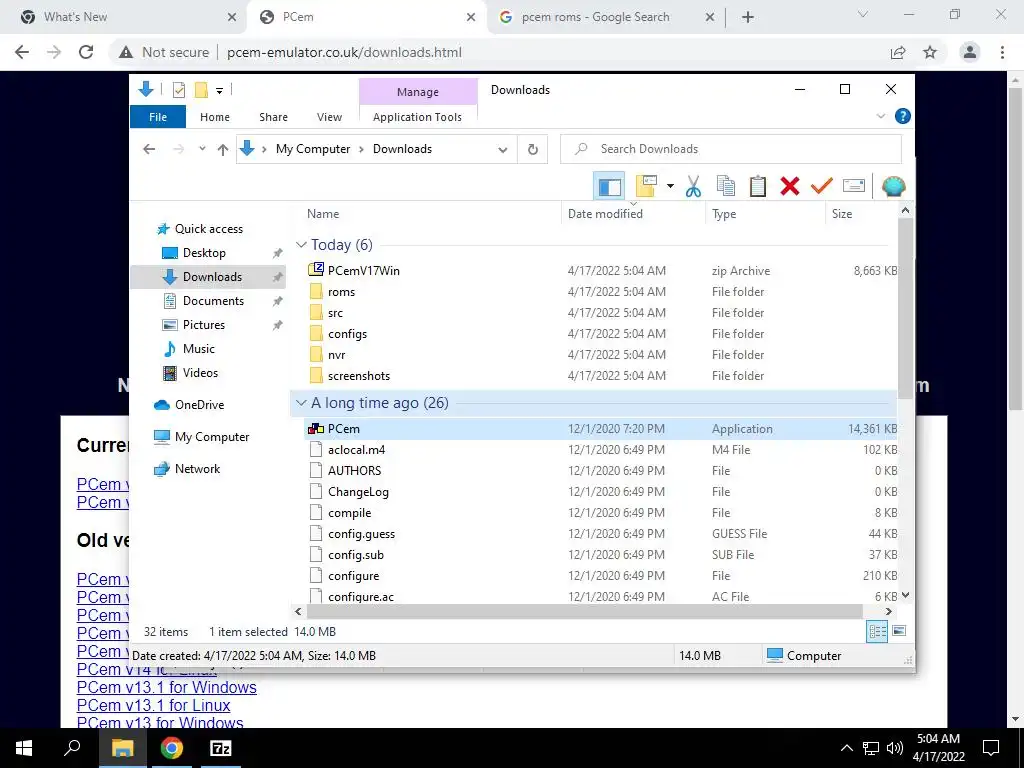Image resolution: width=1024 pixels, height=768 pixels.
Task: Select the configs folder
Action: [347, 334]
